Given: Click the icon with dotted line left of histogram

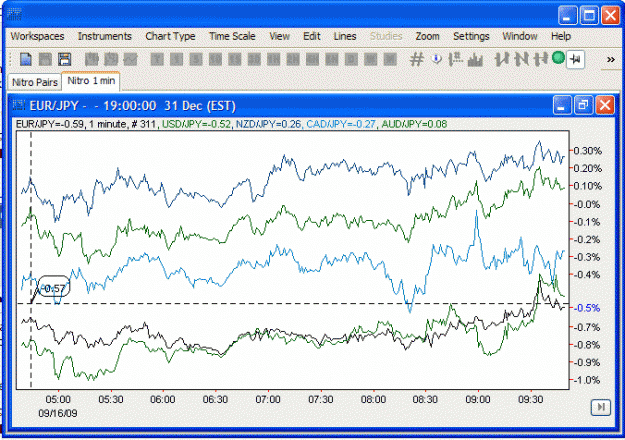Looking at the screenshot, I should (456, 59).
